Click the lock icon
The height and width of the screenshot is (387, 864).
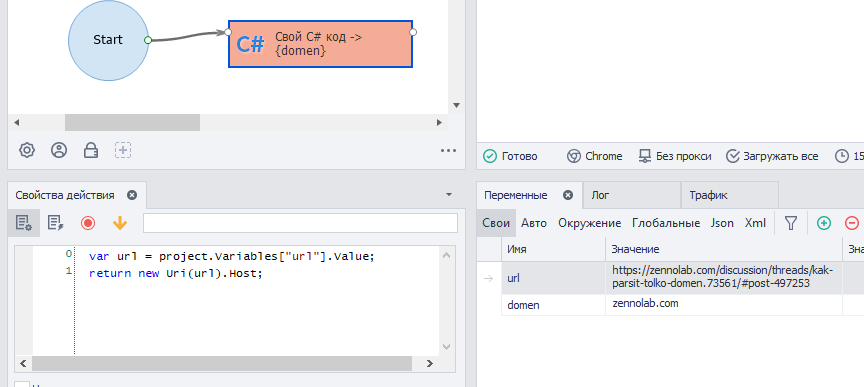tap(91, 150)
